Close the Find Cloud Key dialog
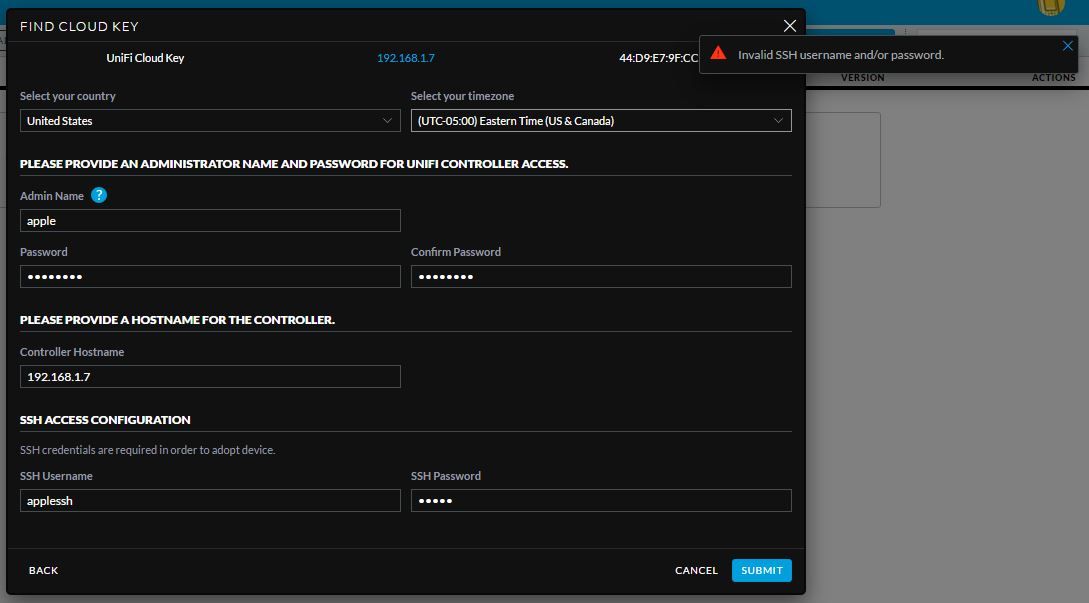This screenshot has height=603, width=1089. click(x=790, y=26)
